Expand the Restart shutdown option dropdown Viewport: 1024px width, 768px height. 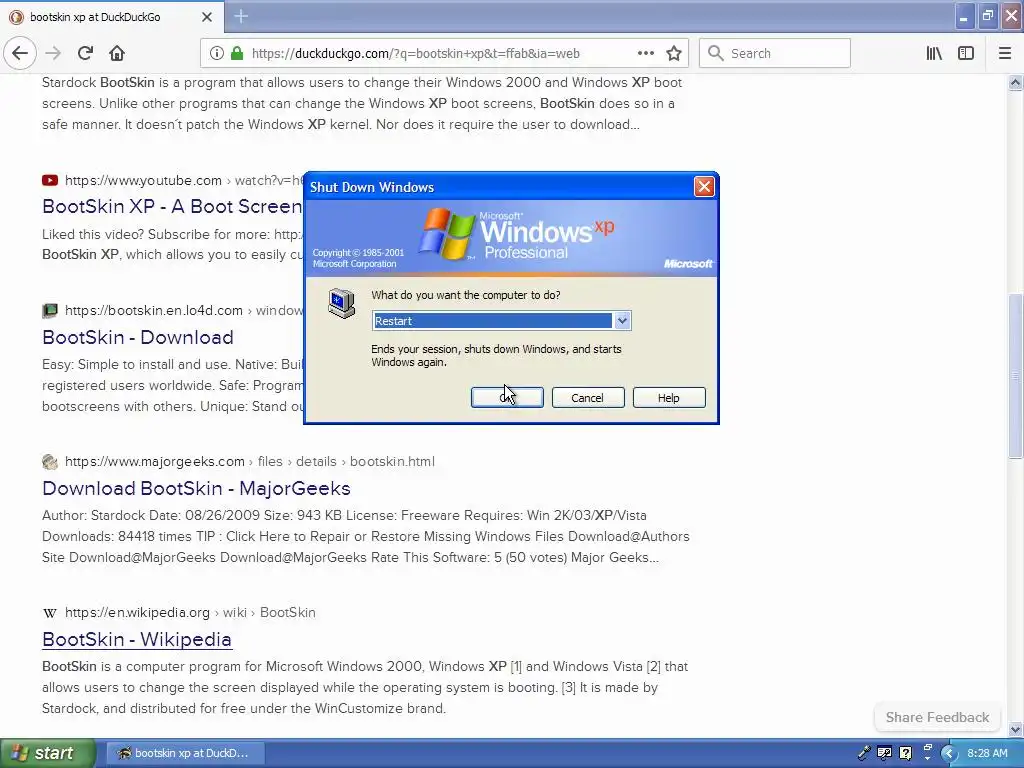click(622, 321)
